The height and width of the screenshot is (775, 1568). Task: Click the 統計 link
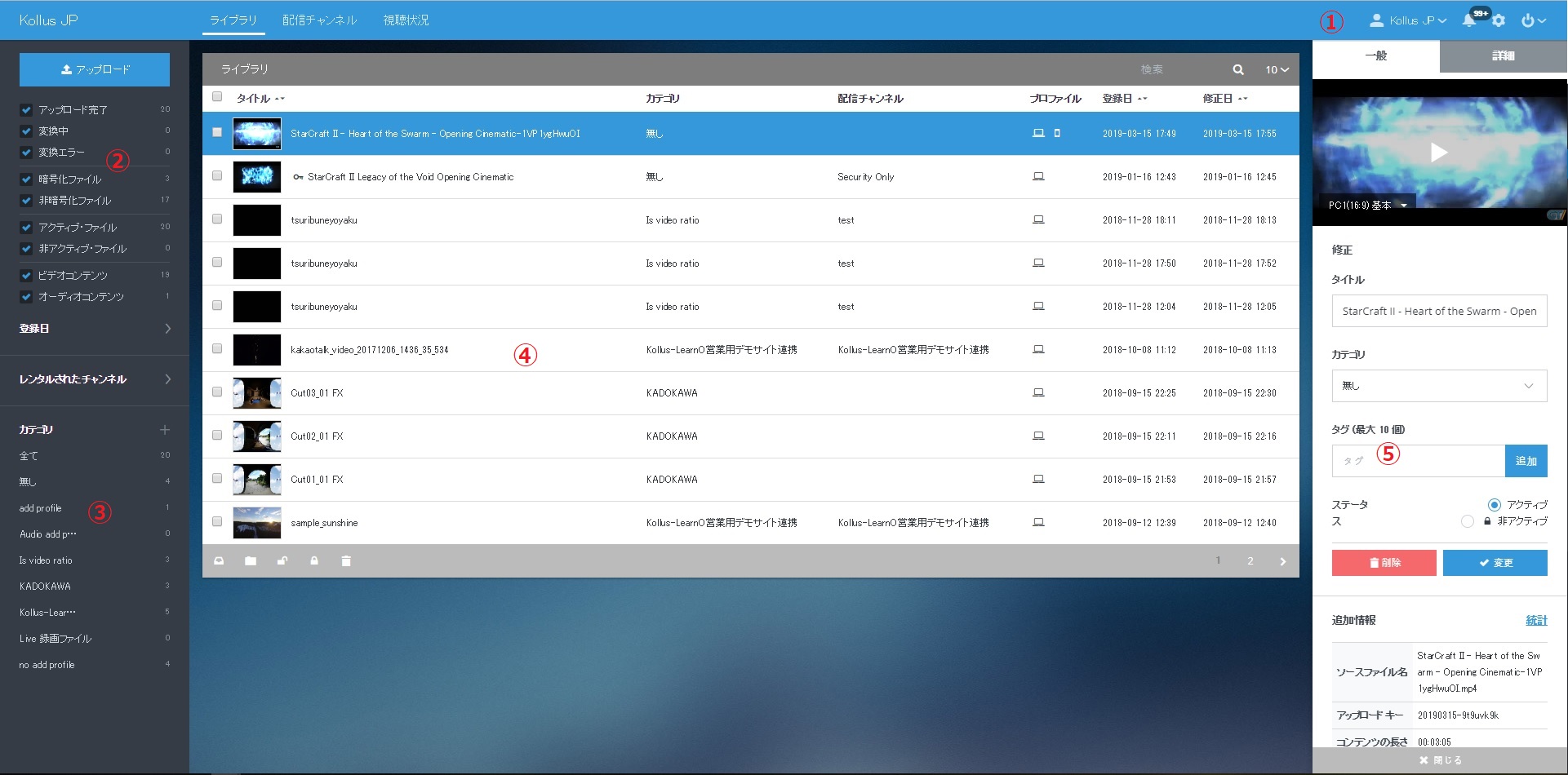tap(1536, 621)
